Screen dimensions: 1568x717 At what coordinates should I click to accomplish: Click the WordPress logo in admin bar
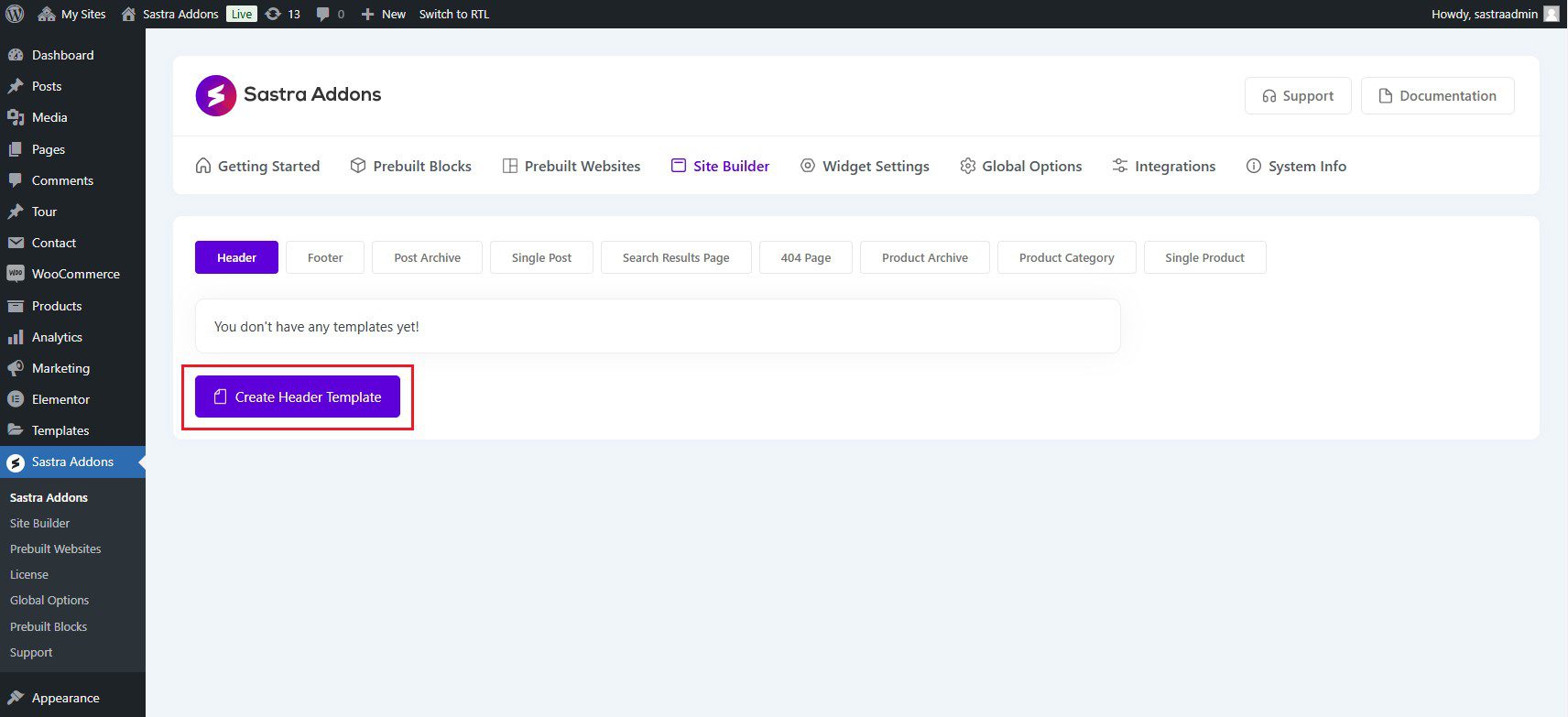point(15,14)
